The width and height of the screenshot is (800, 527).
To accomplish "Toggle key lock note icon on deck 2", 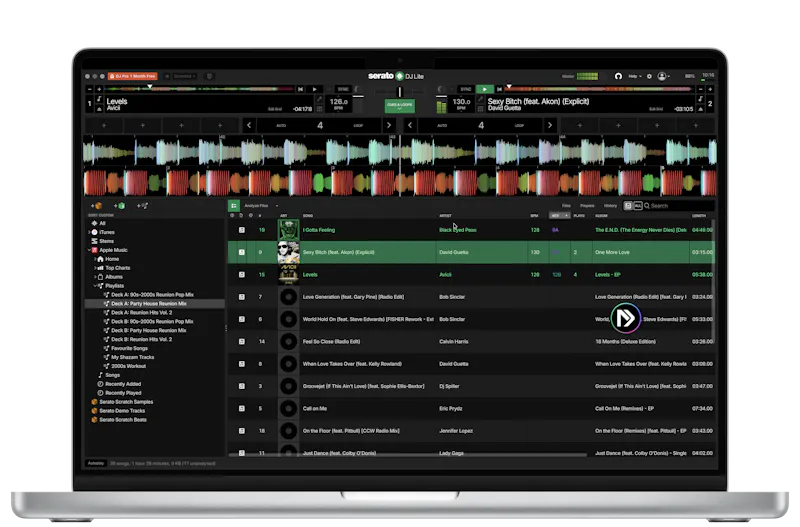I will [701, 99].
